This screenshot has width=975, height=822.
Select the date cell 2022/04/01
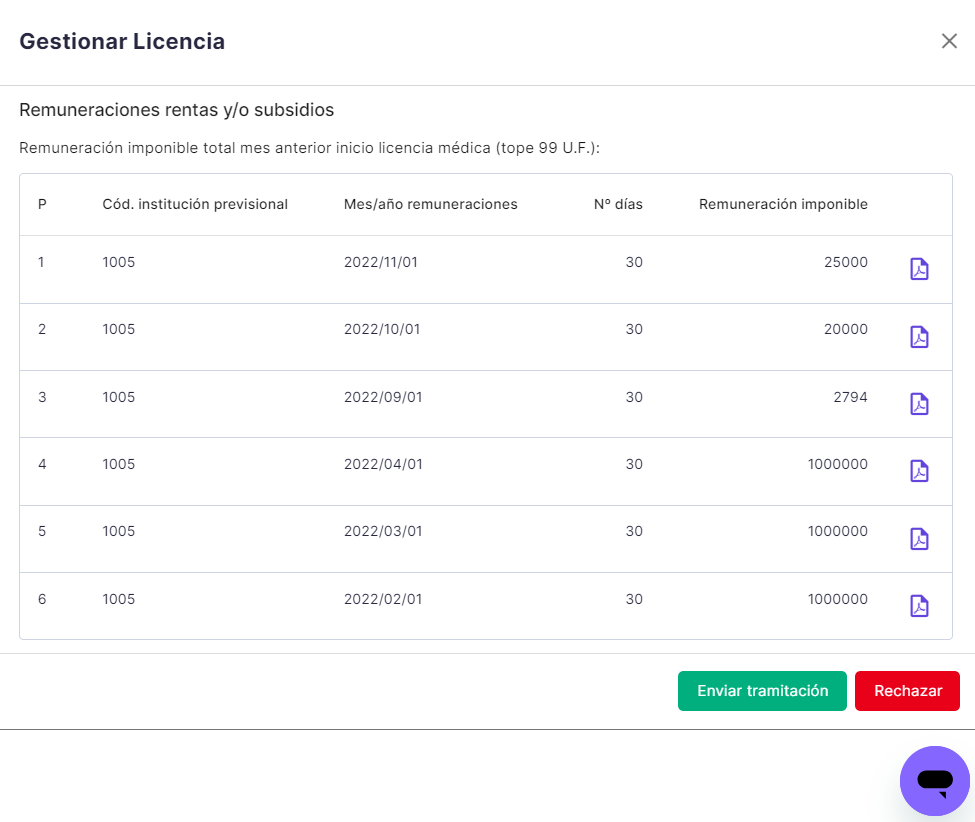(383, 464)
